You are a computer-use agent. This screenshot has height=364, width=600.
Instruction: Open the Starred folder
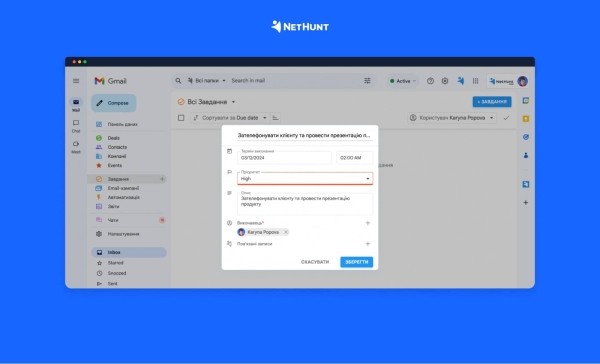click(116, 263)
